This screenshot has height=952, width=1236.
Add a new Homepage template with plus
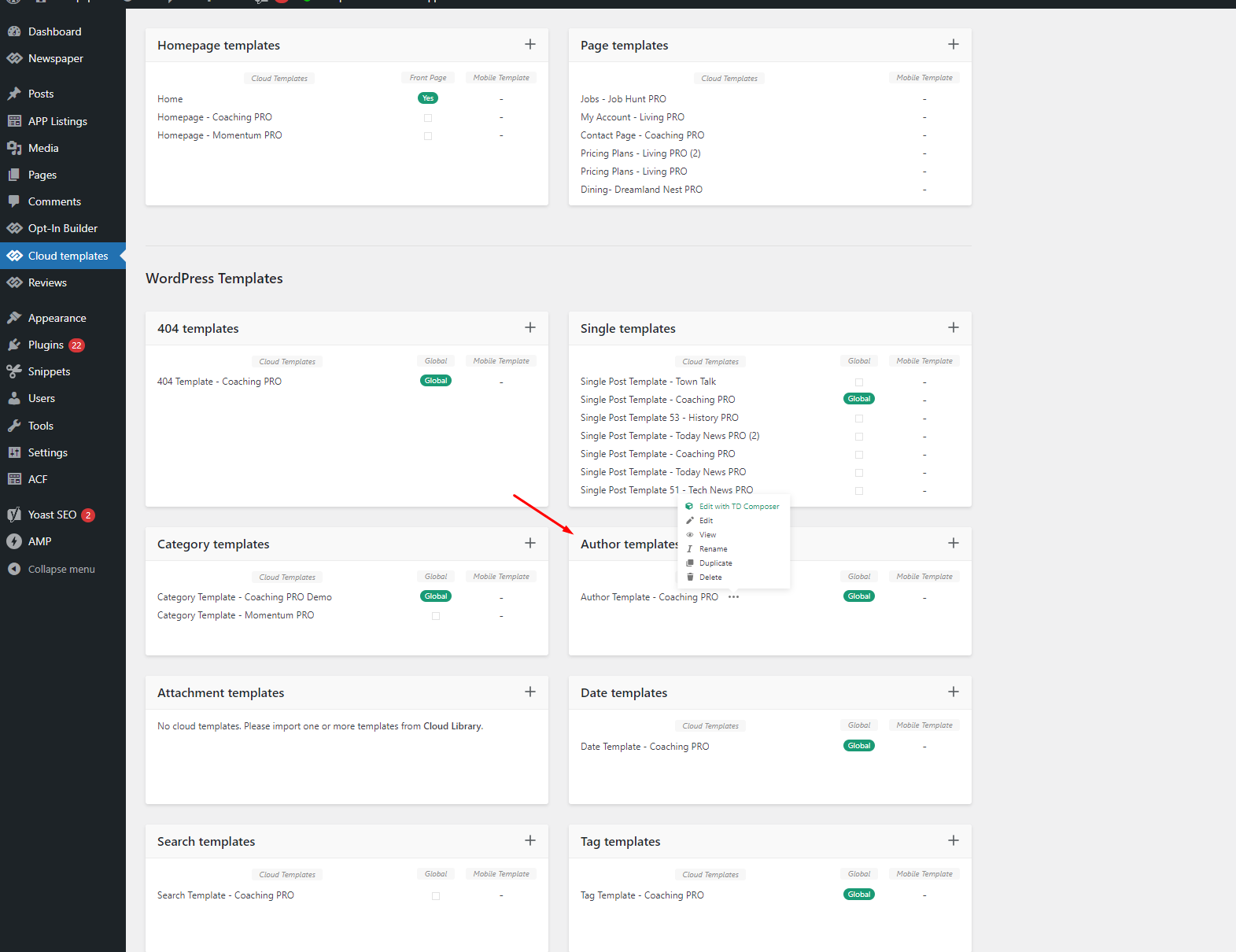click(x=530, y=44)
